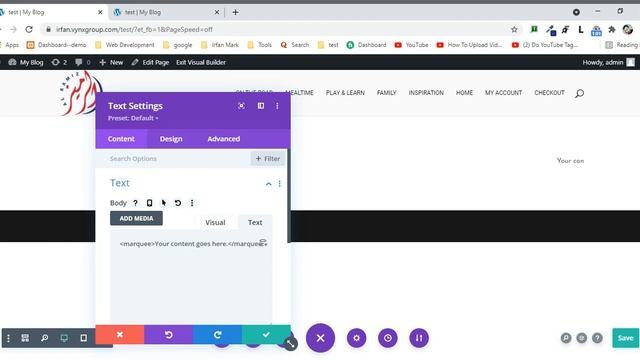Open portability arrows icon
640x360 pixels.
coord(419,338)
